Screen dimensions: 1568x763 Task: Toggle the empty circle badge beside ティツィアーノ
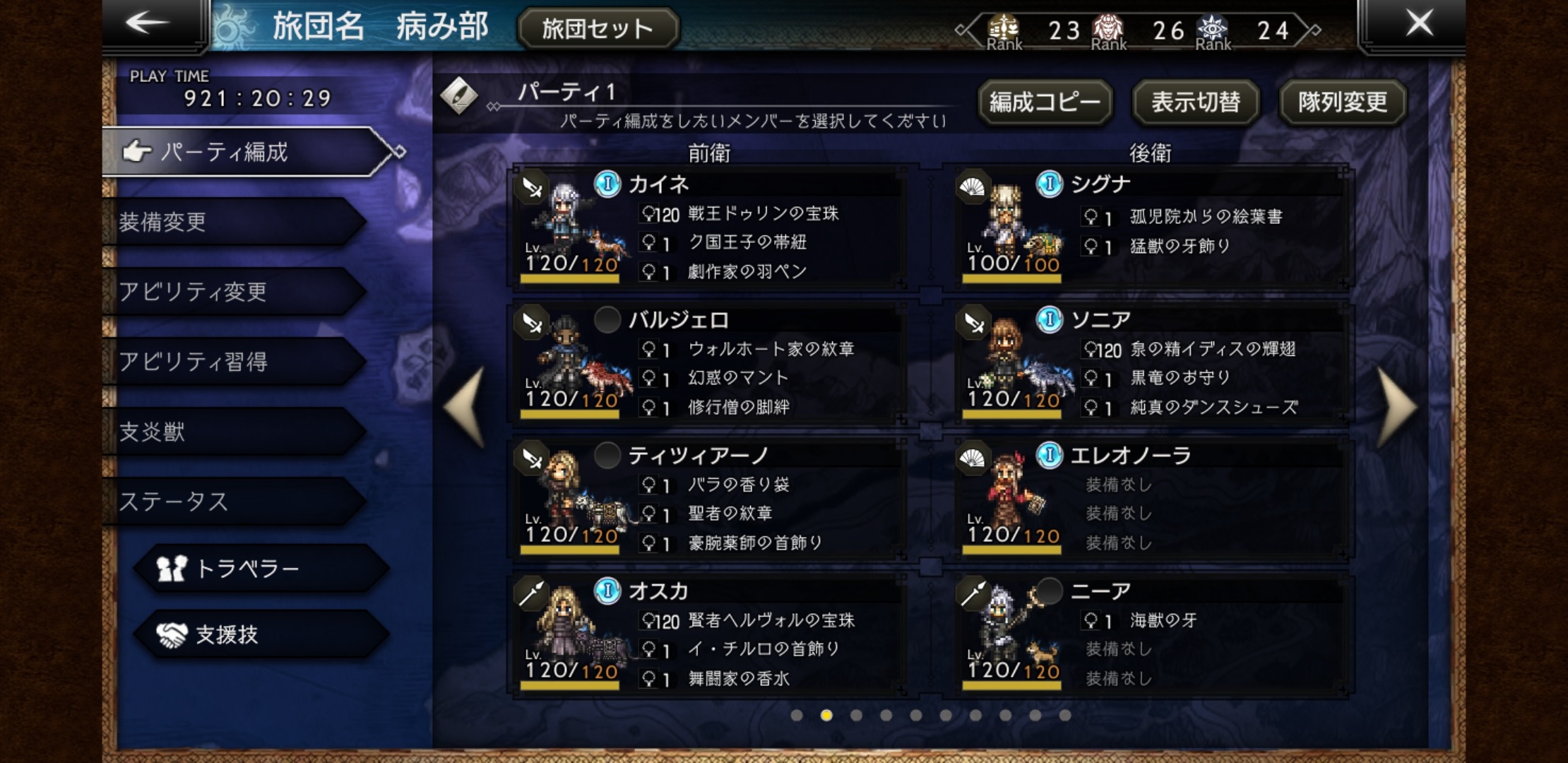[607, 456]
